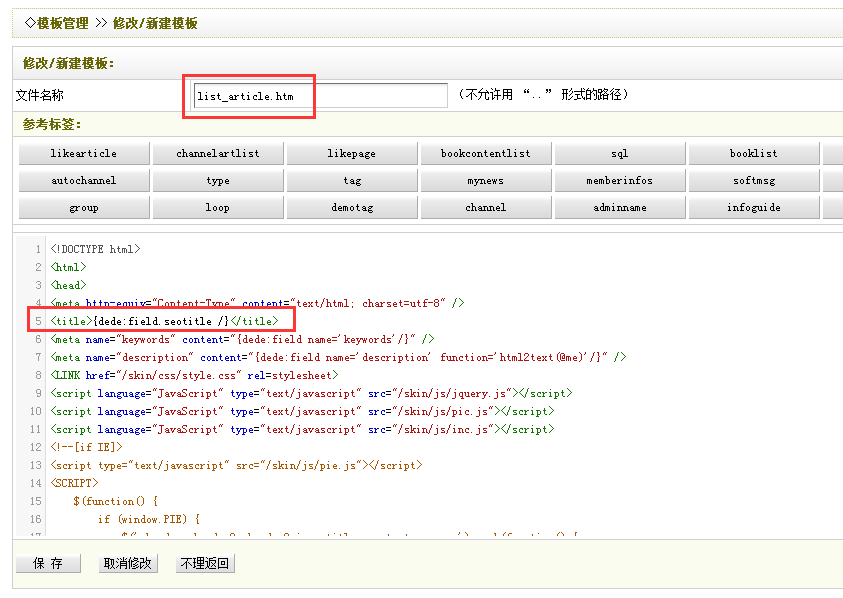Viewport: 843px width, 598px height.
Task: Click the channel tag button
Action: (485, 208)
